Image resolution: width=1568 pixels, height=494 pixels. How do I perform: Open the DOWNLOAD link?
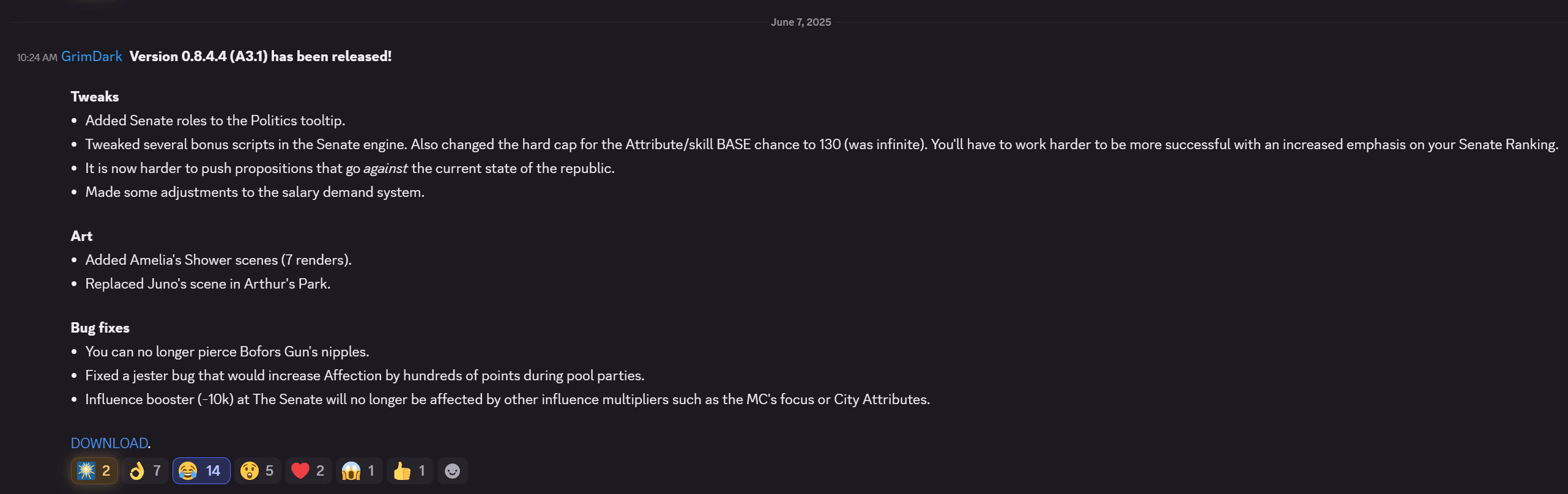point(110,443)
